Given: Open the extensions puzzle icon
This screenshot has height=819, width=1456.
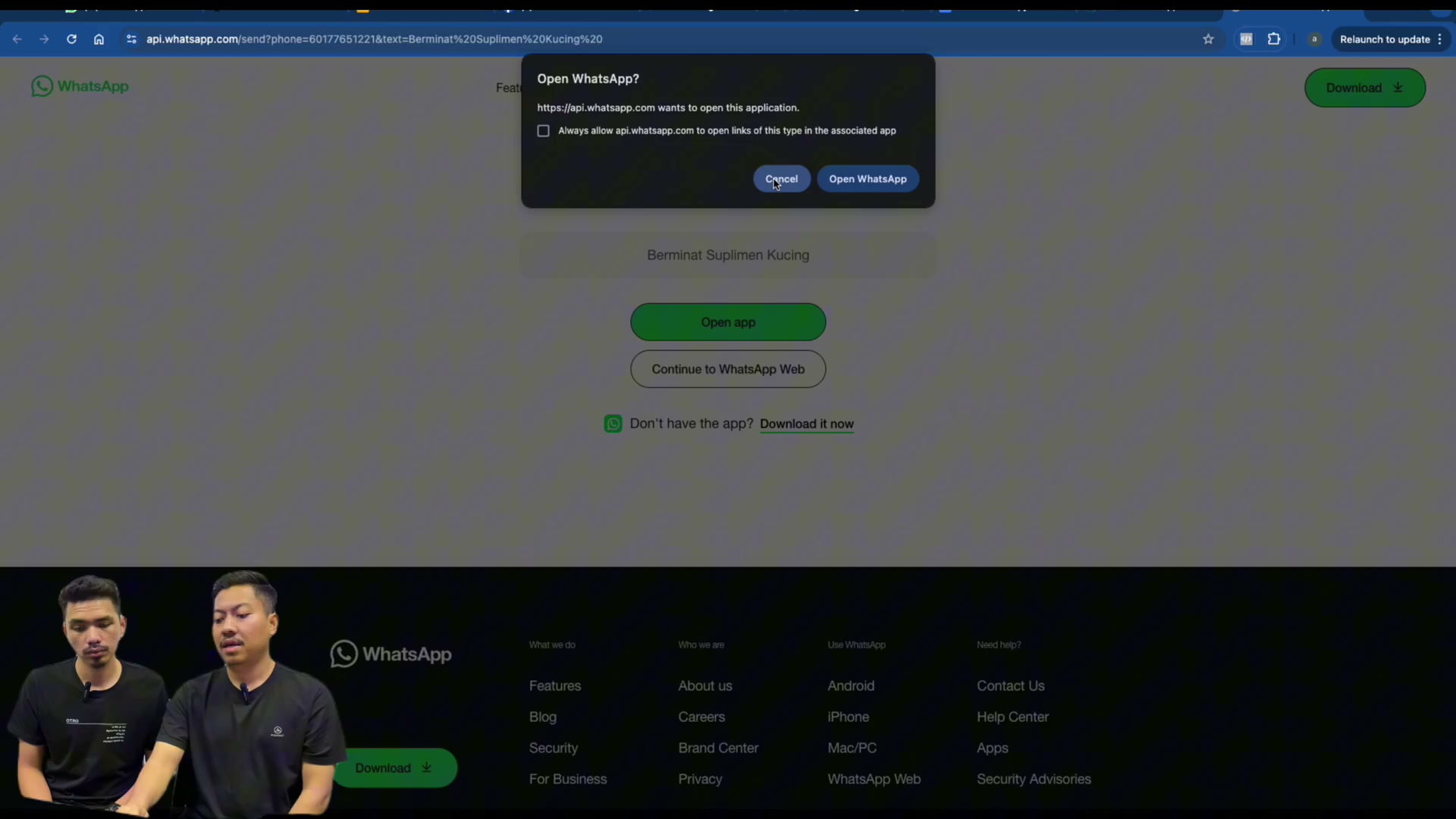Looking at the screenshot, I should click(1274, 39).
